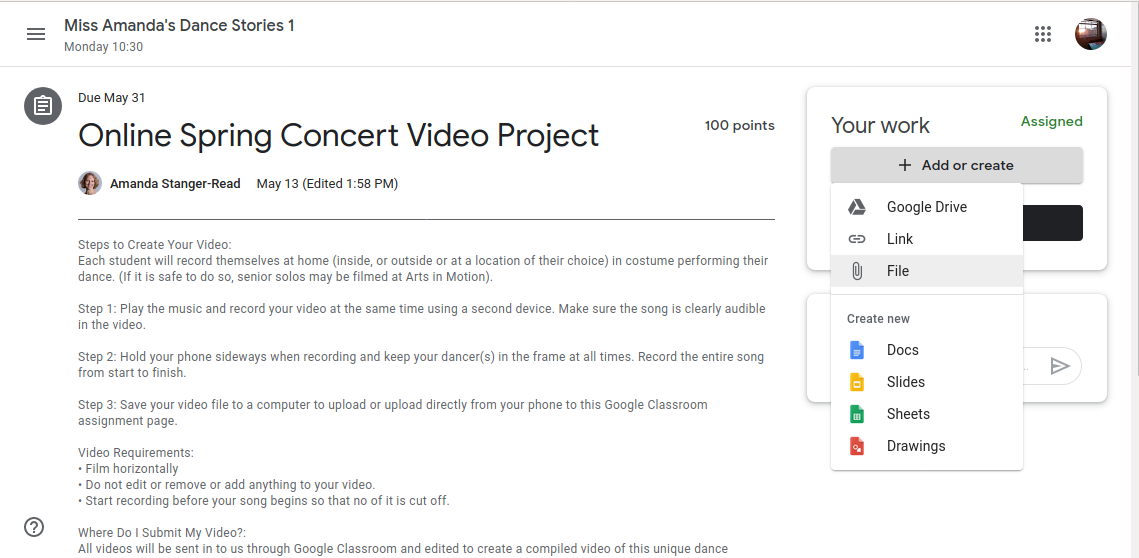1139x558 pixels.
Task: Collapse the Add or create dropdown
Action: (957, 165)
